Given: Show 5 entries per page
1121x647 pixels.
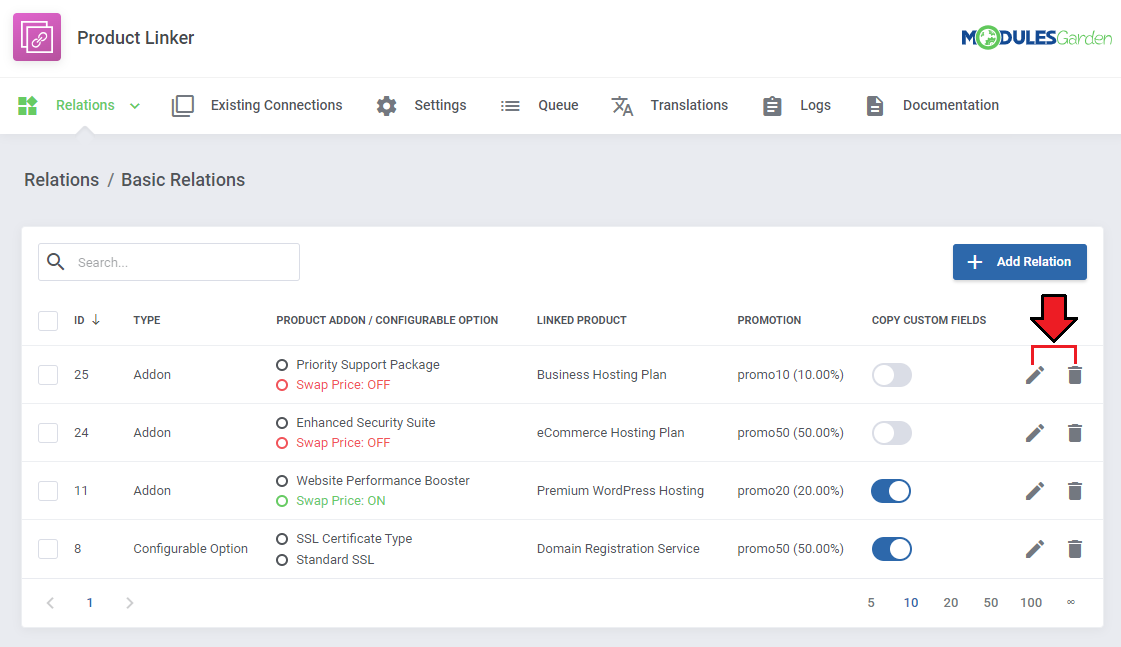Looking at the screenshot, I should pos(871,603).
